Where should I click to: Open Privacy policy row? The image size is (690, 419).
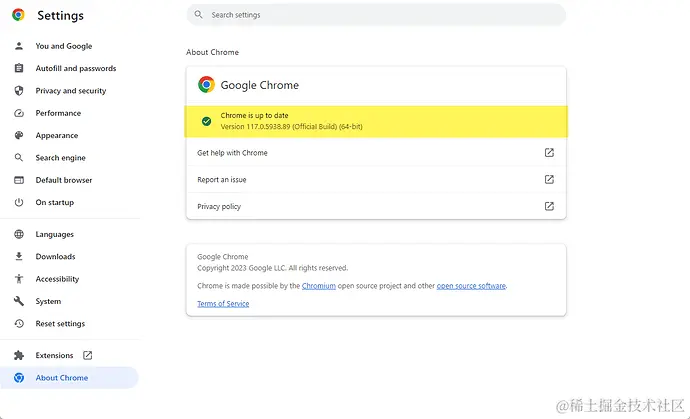pos(376,206)
